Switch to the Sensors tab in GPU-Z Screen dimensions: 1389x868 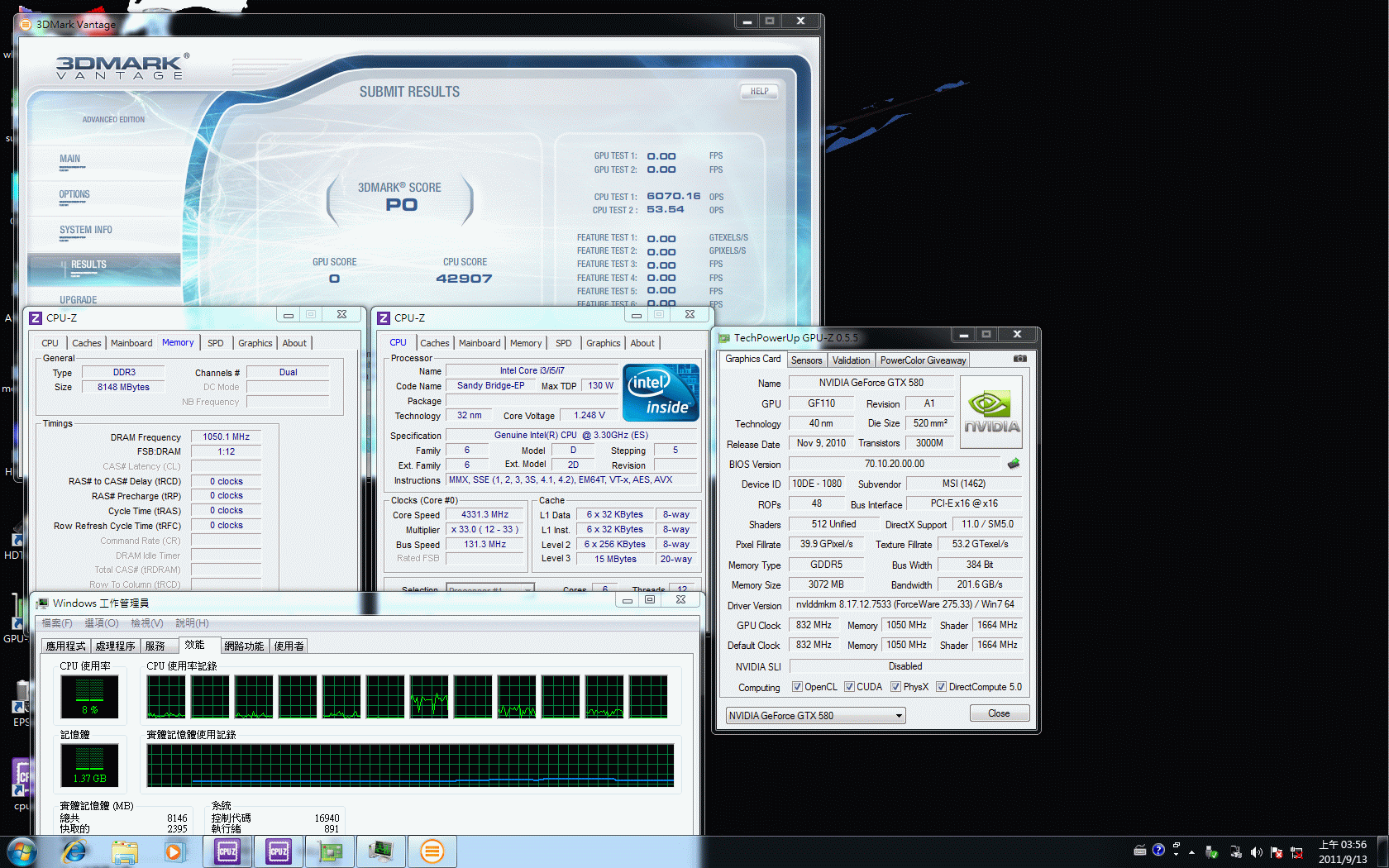click(x=806, y=360)
